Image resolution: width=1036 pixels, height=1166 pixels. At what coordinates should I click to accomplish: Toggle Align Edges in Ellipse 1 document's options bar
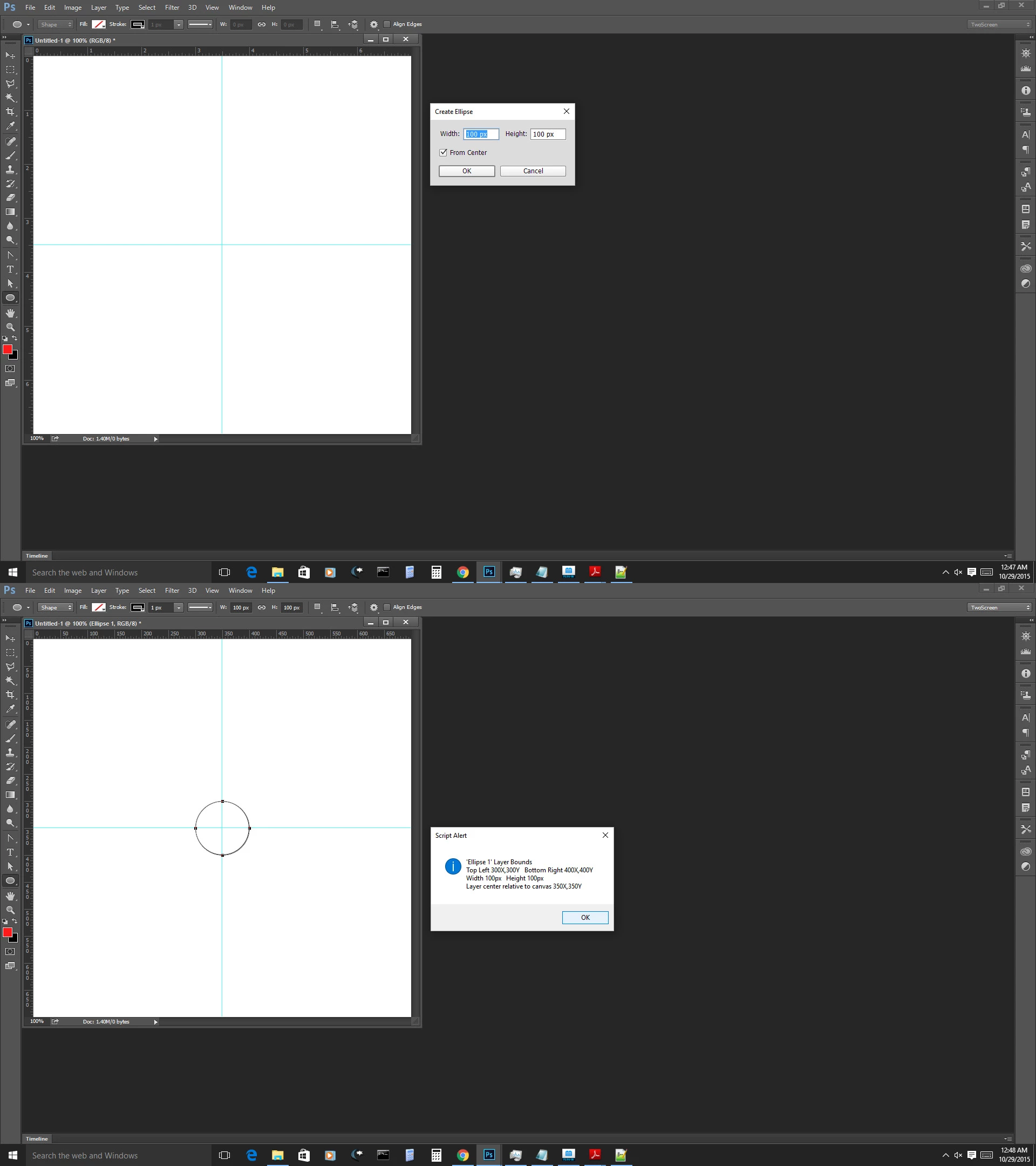[x=387, y=607]
